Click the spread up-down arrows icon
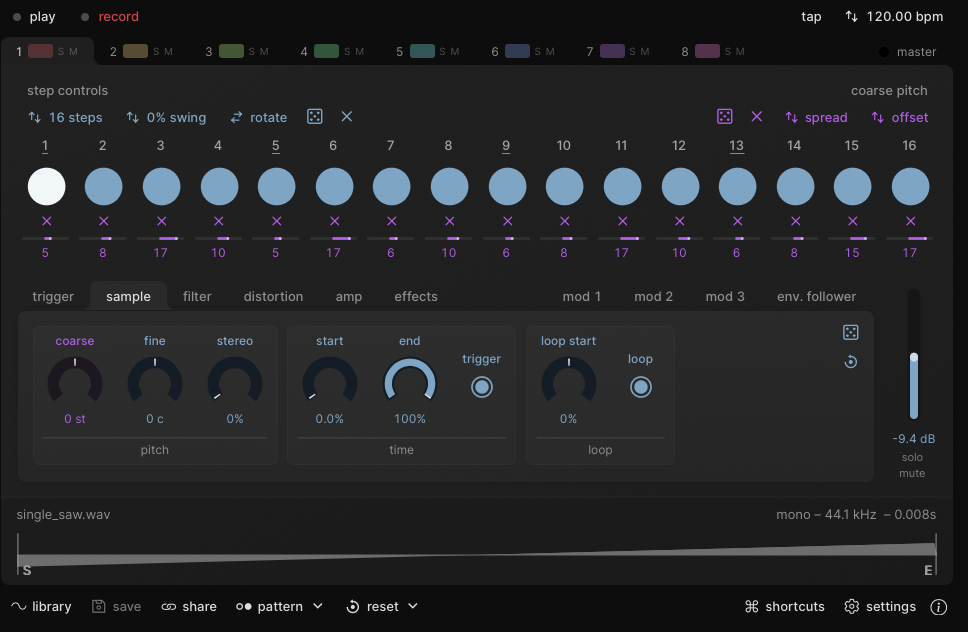Image resolution: width=968 pixels, height=632 pixels. point(791,117)
